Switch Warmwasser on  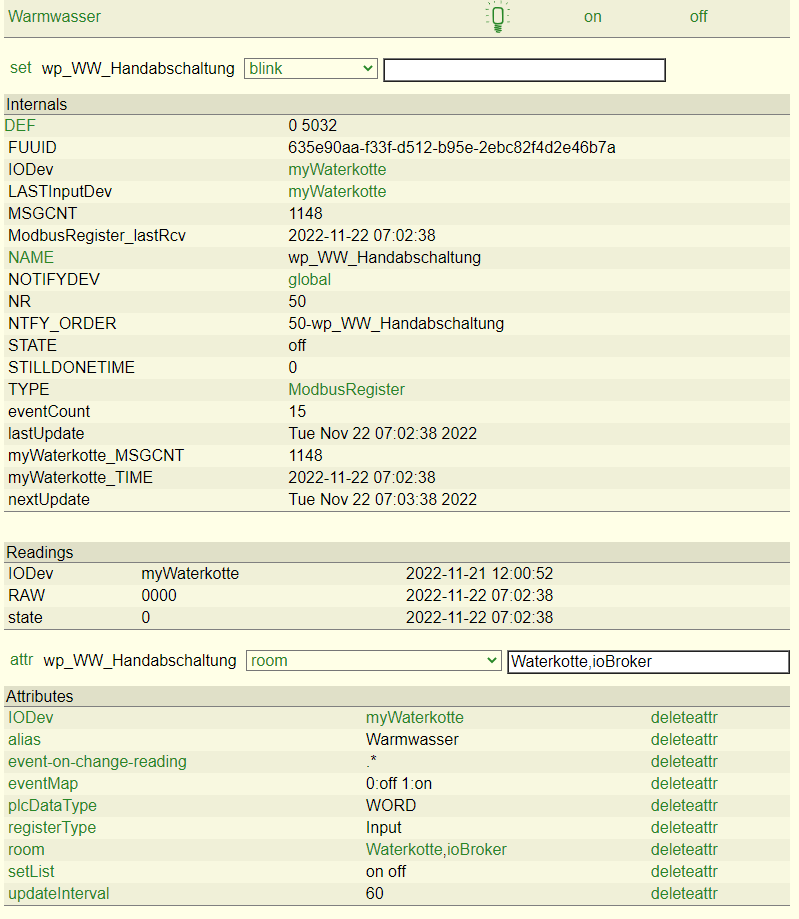(593, 17)
